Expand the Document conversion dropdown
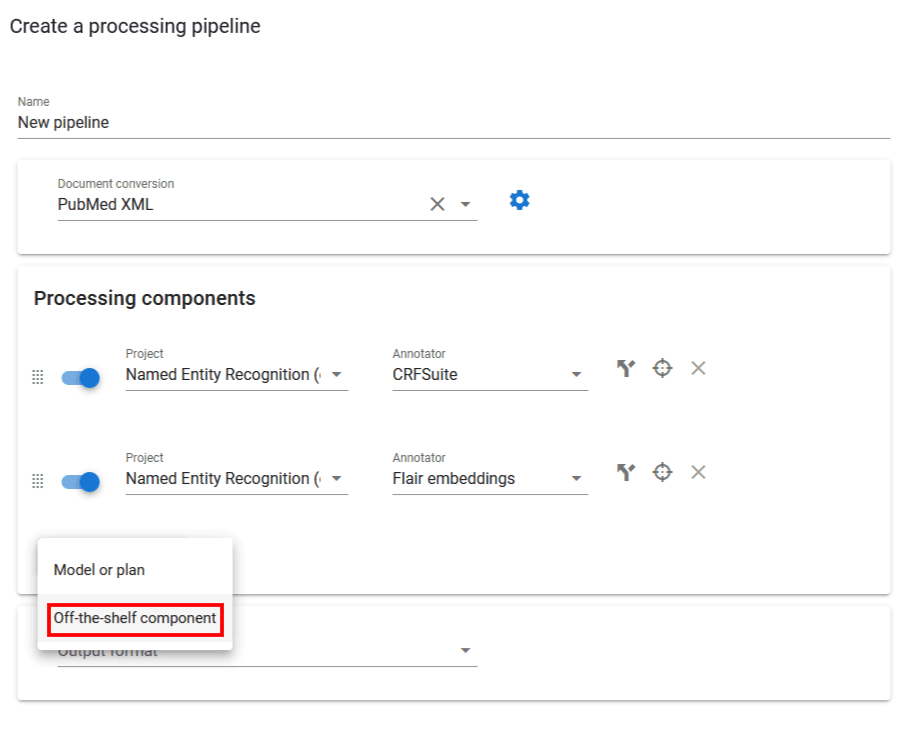The image size is (906, 735). tap(465, 205)
